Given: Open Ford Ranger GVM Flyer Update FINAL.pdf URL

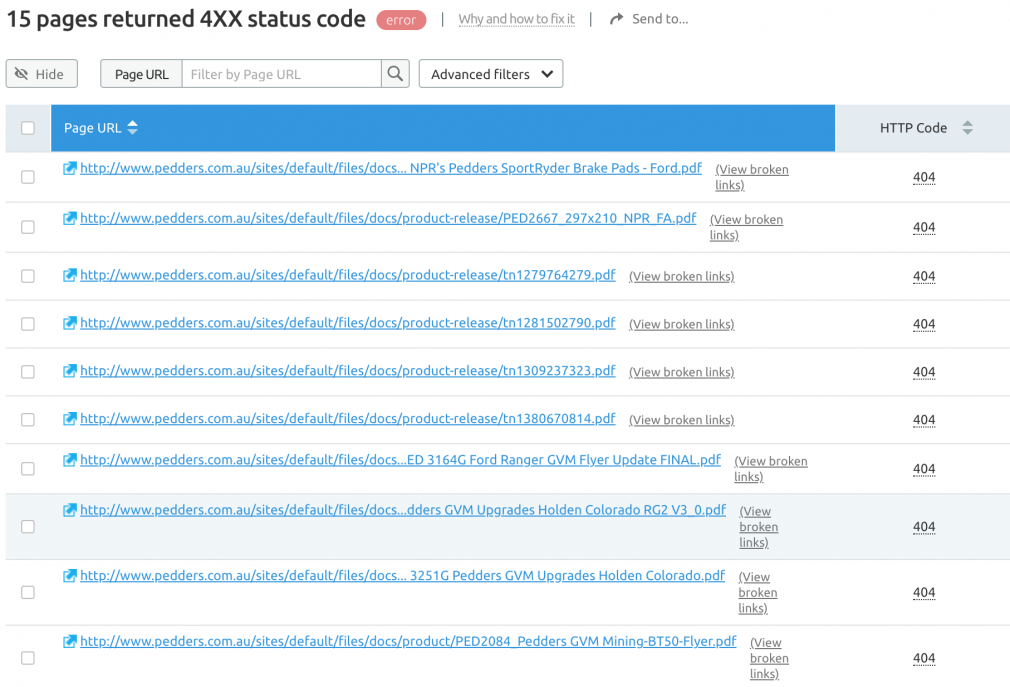Looking at the screenshot, I should pyautogui.click(x=401, y=460).
